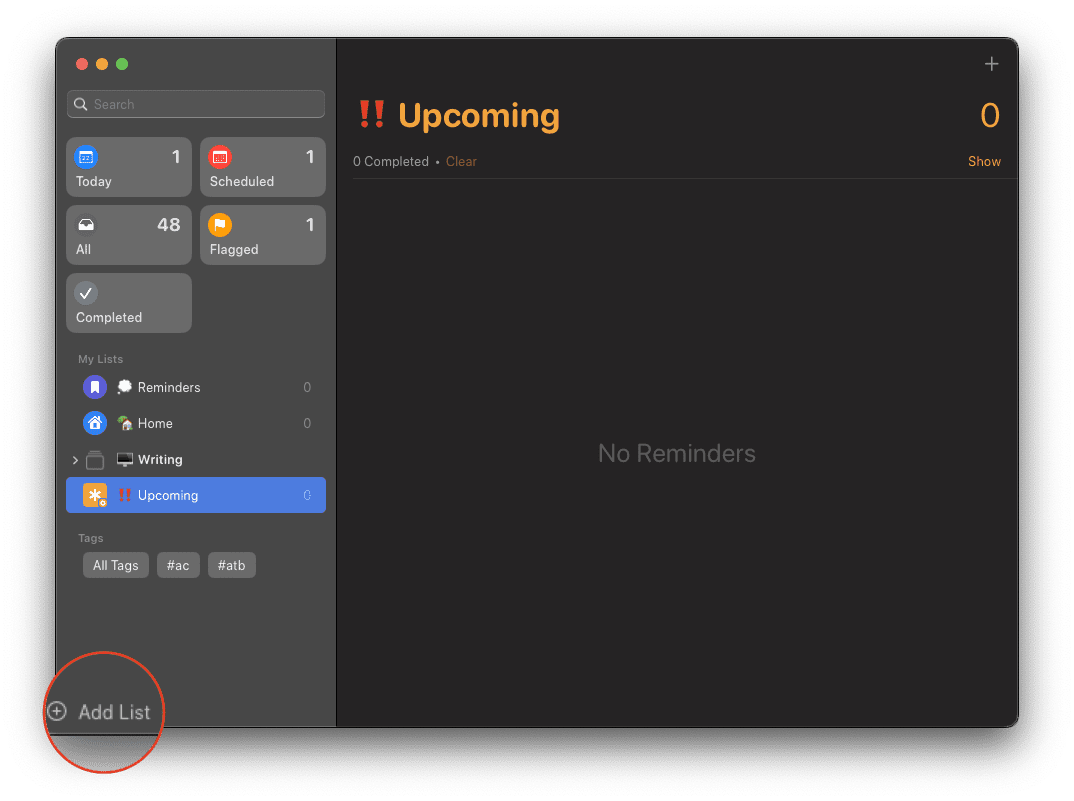Image resolution: width=1074 pixels, height=801 pixels.
Task: Clear completed reminders link
Action: click(x=461, y=162)
